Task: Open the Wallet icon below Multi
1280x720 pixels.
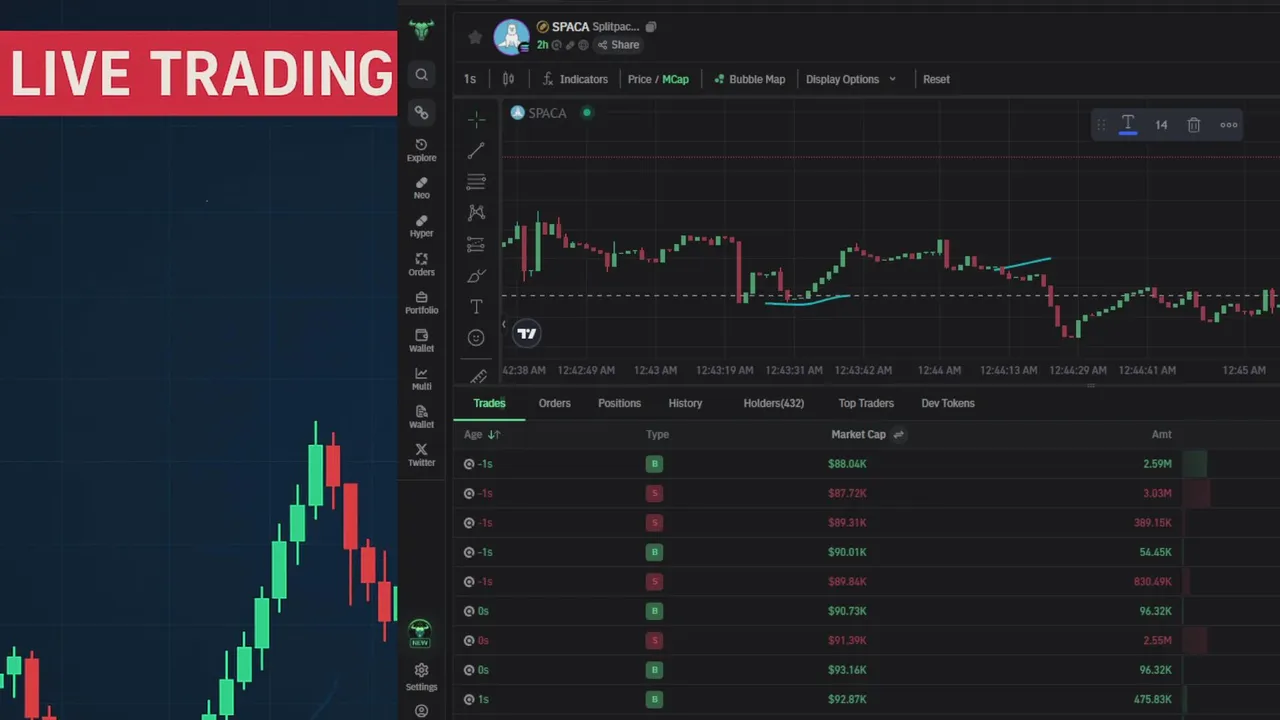Action: [x=421, y=417]
